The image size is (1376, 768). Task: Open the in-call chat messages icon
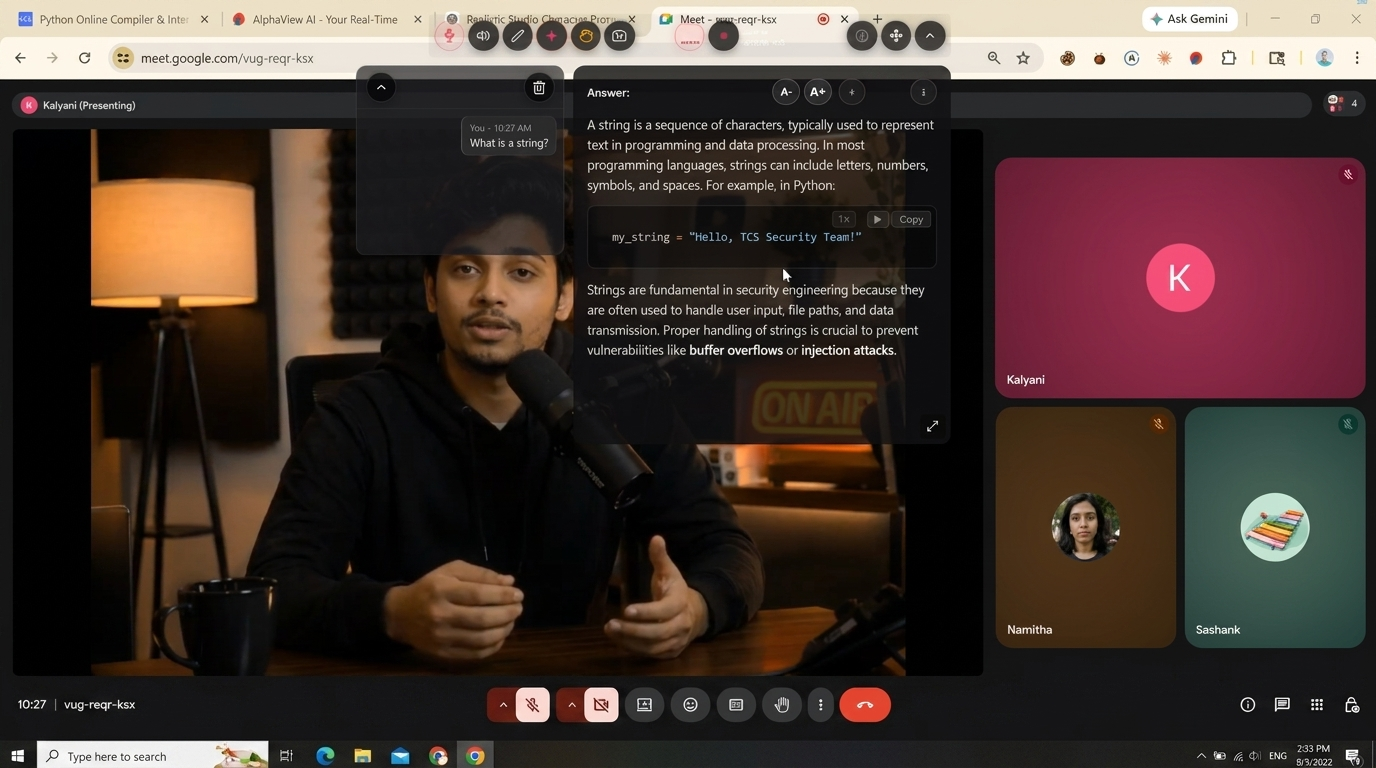pos(1282,705)
